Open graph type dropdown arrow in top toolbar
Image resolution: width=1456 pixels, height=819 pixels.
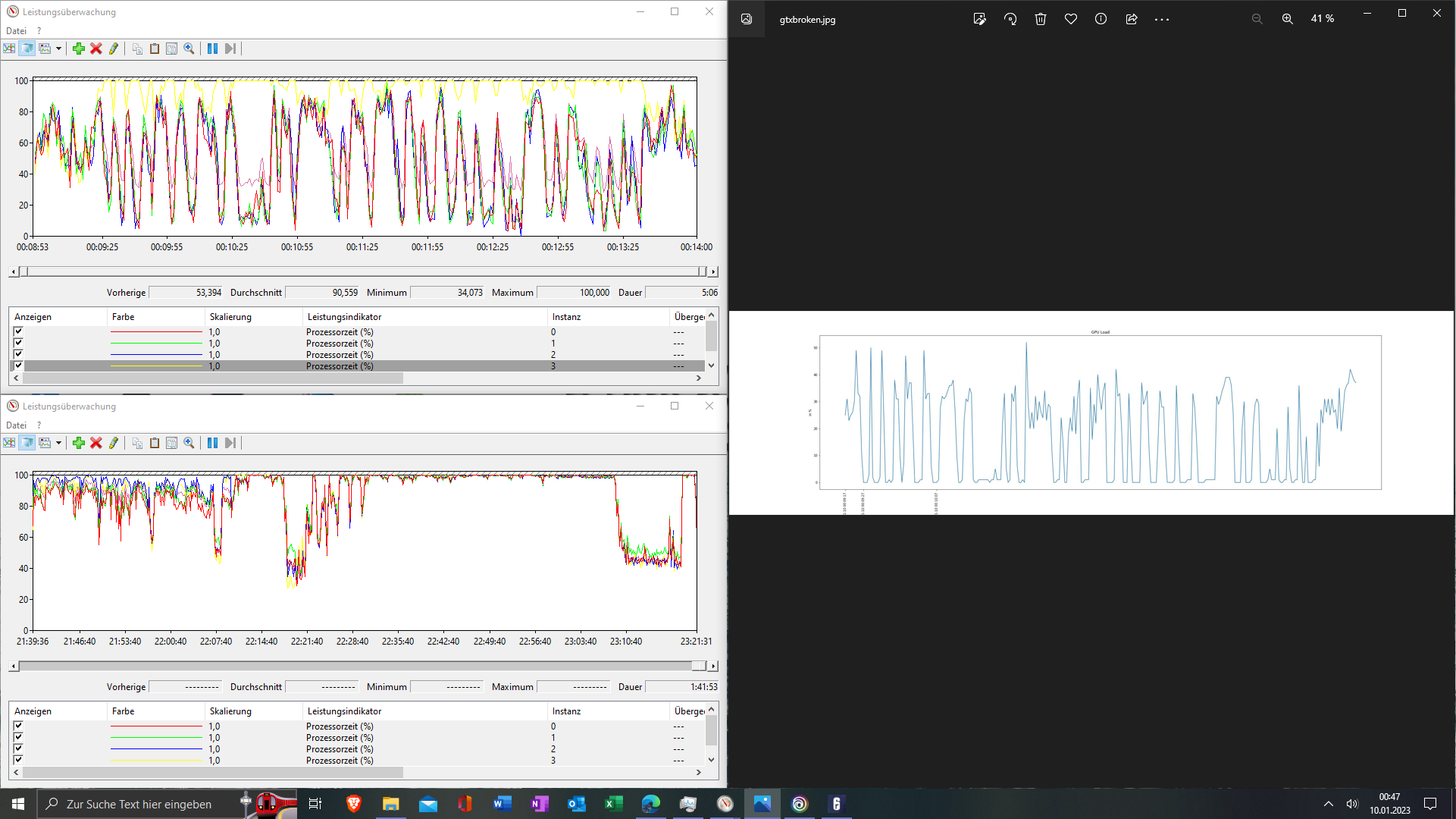click(58, 49)
